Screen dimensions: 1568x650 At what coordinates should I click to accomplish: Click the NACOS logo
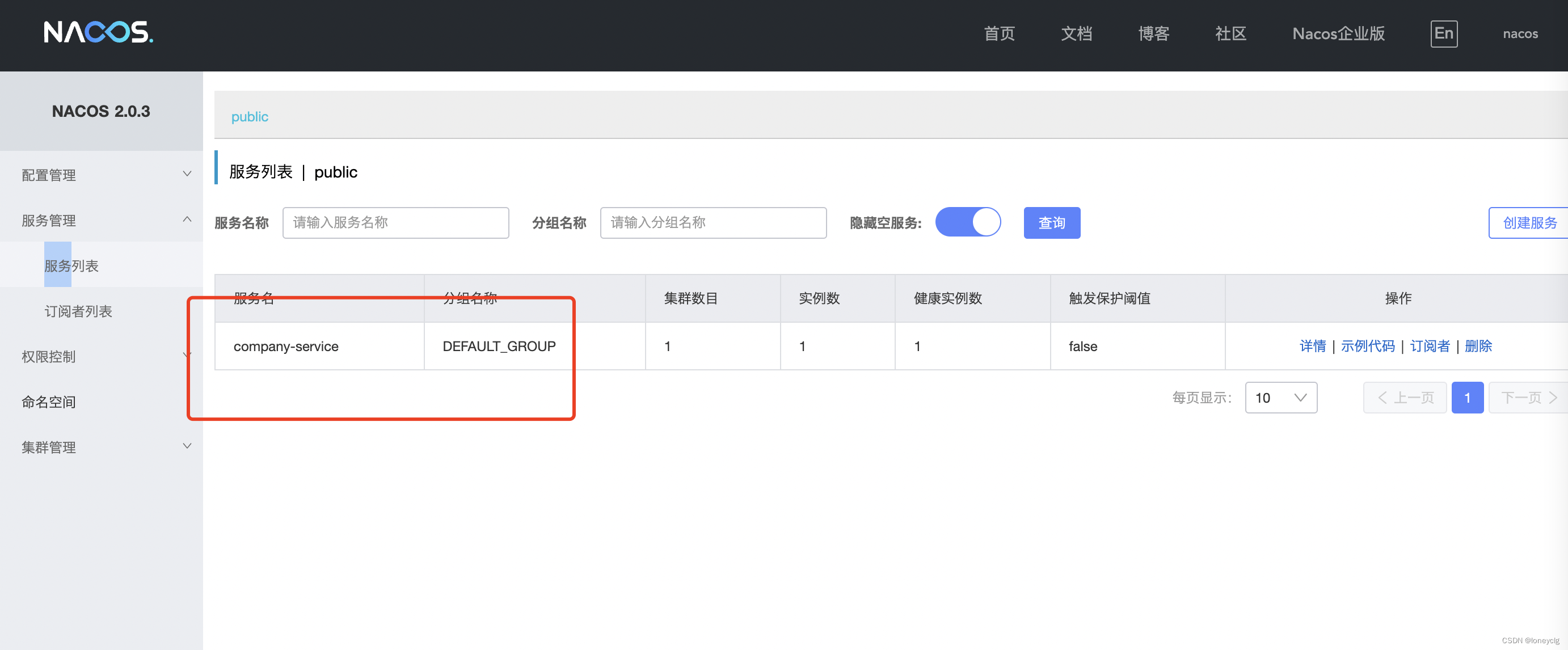pyautogui.click(x=98, y=32)
